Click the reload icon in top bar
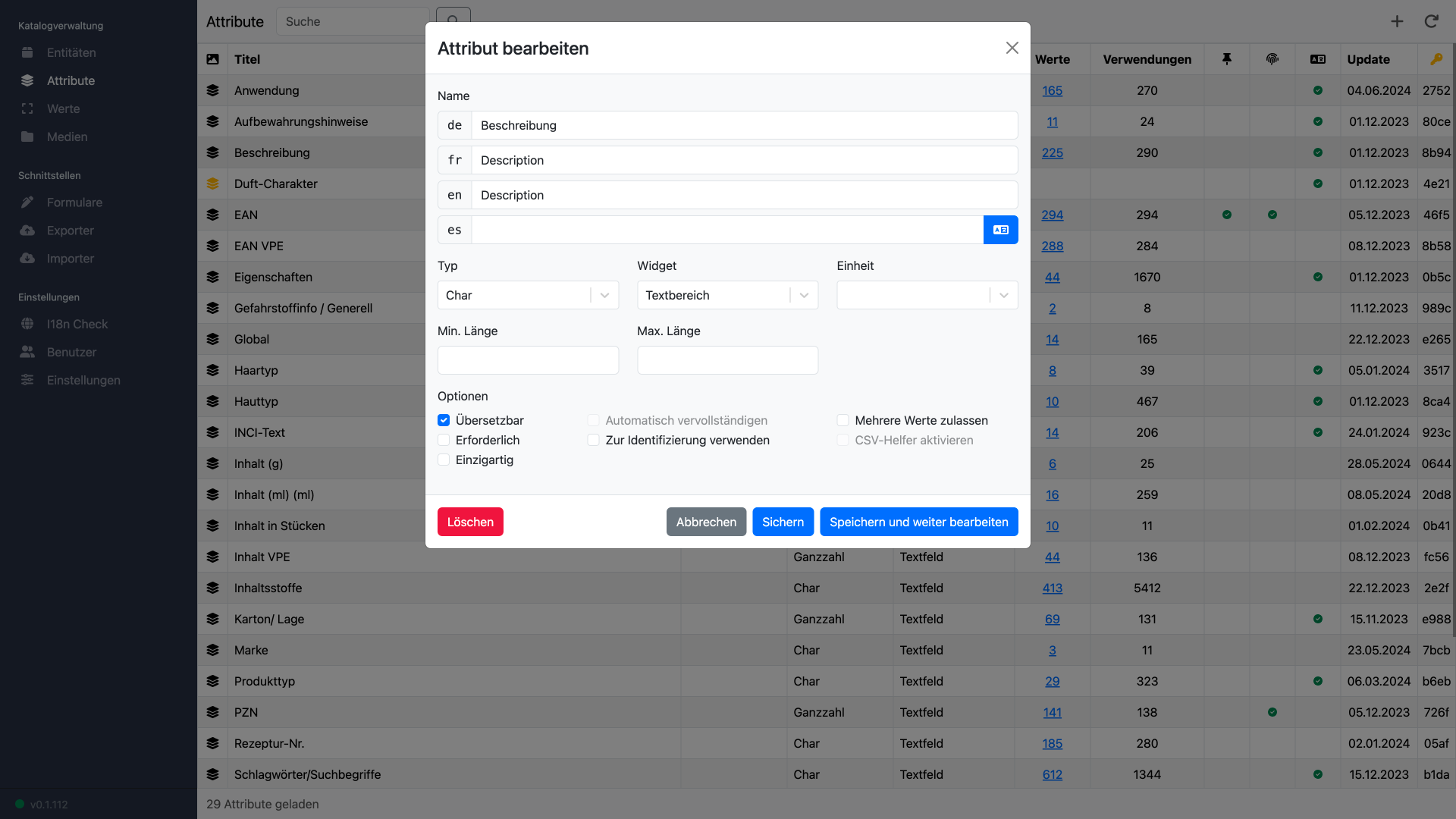Screen dimensions: 1456x819 point(1431,21)
